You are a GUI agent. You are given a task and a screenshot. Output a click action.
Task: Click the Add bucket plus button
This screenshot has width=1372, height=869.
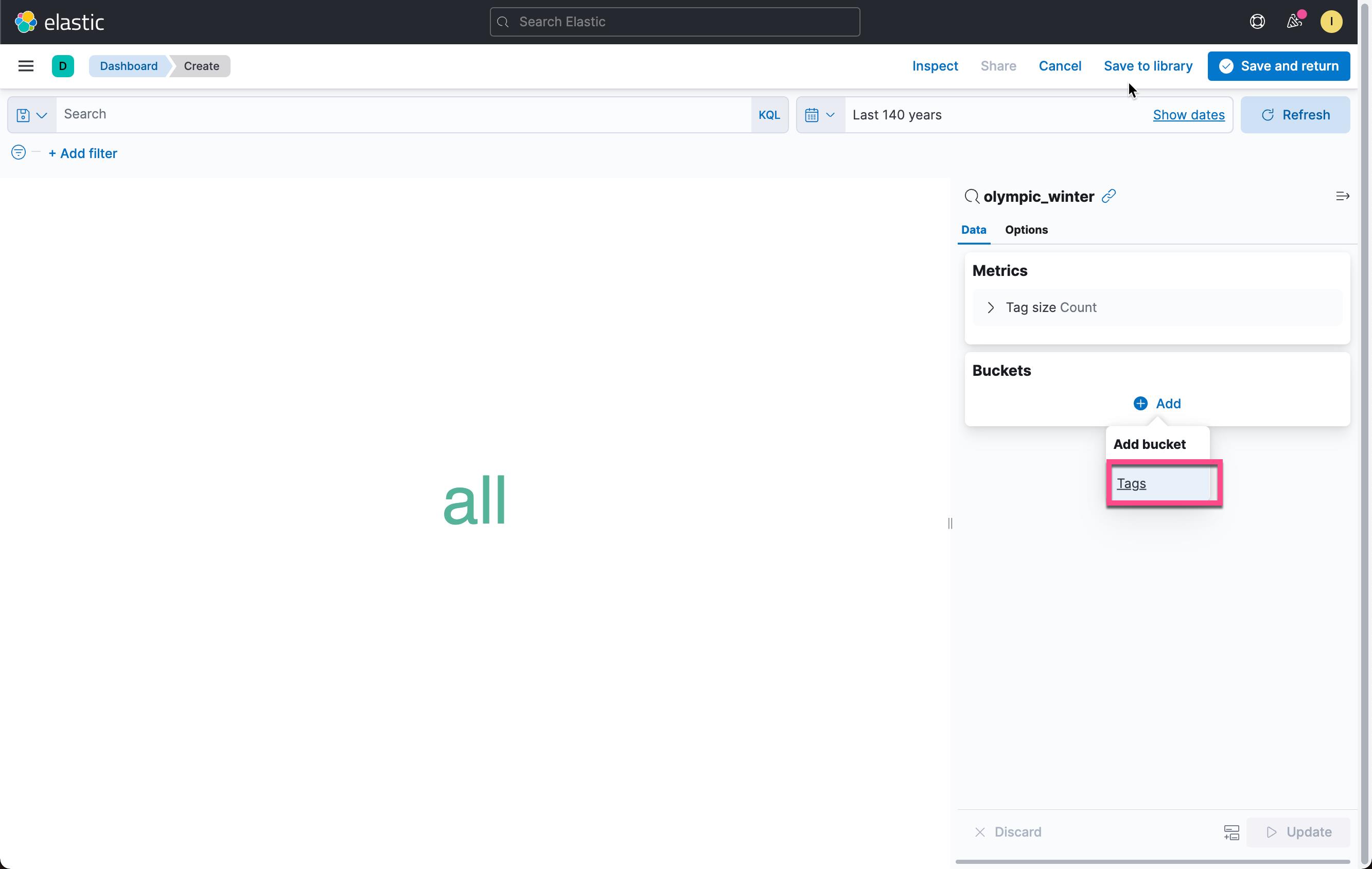point(1157,404)
